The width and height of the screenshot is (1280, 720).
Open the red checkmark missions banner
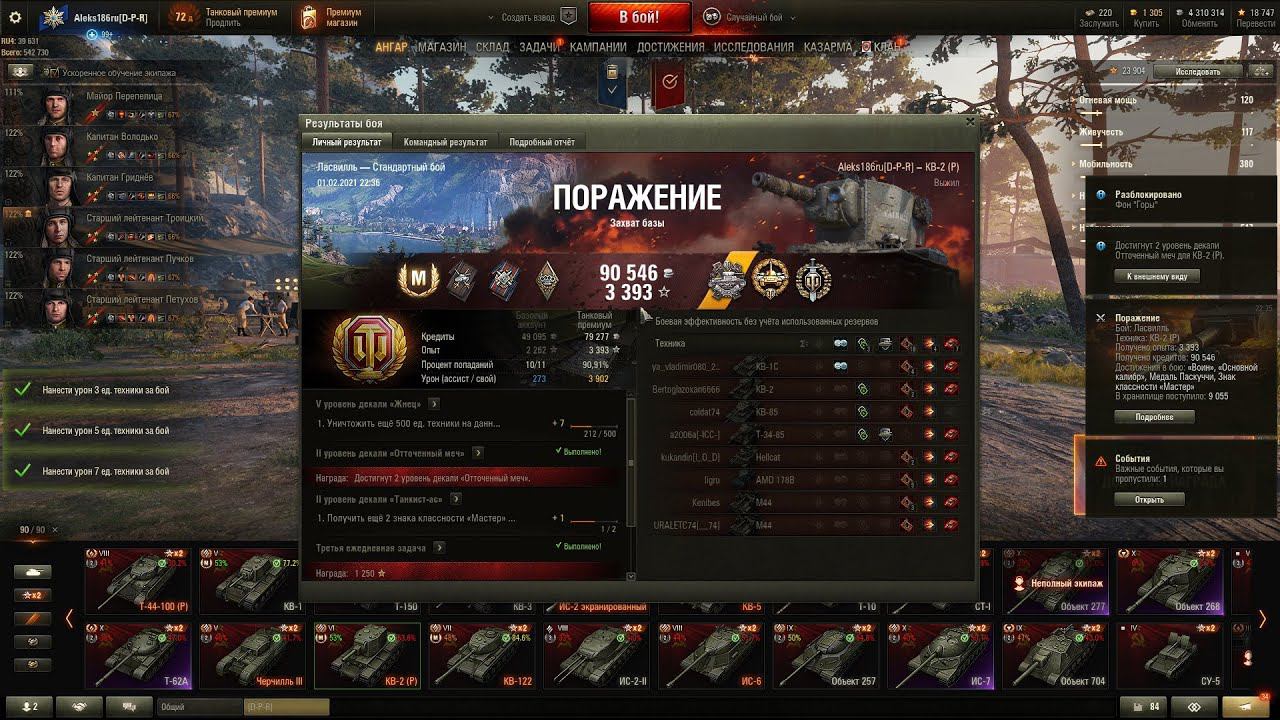[x=669, y=83]
